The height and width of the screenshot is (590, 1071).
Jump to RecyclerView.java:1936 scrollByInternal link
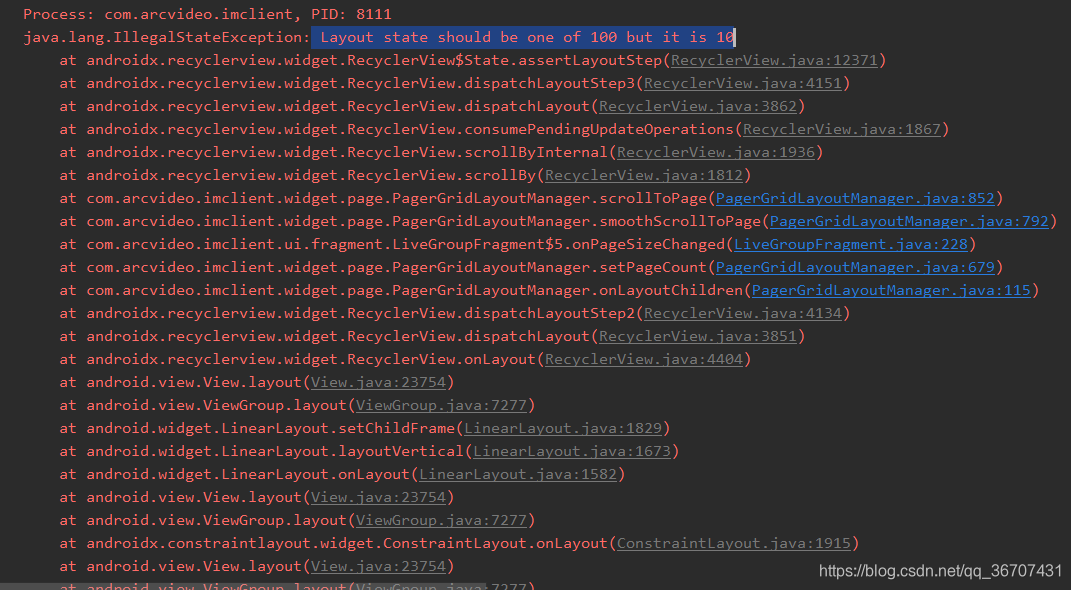pos(716,152)
